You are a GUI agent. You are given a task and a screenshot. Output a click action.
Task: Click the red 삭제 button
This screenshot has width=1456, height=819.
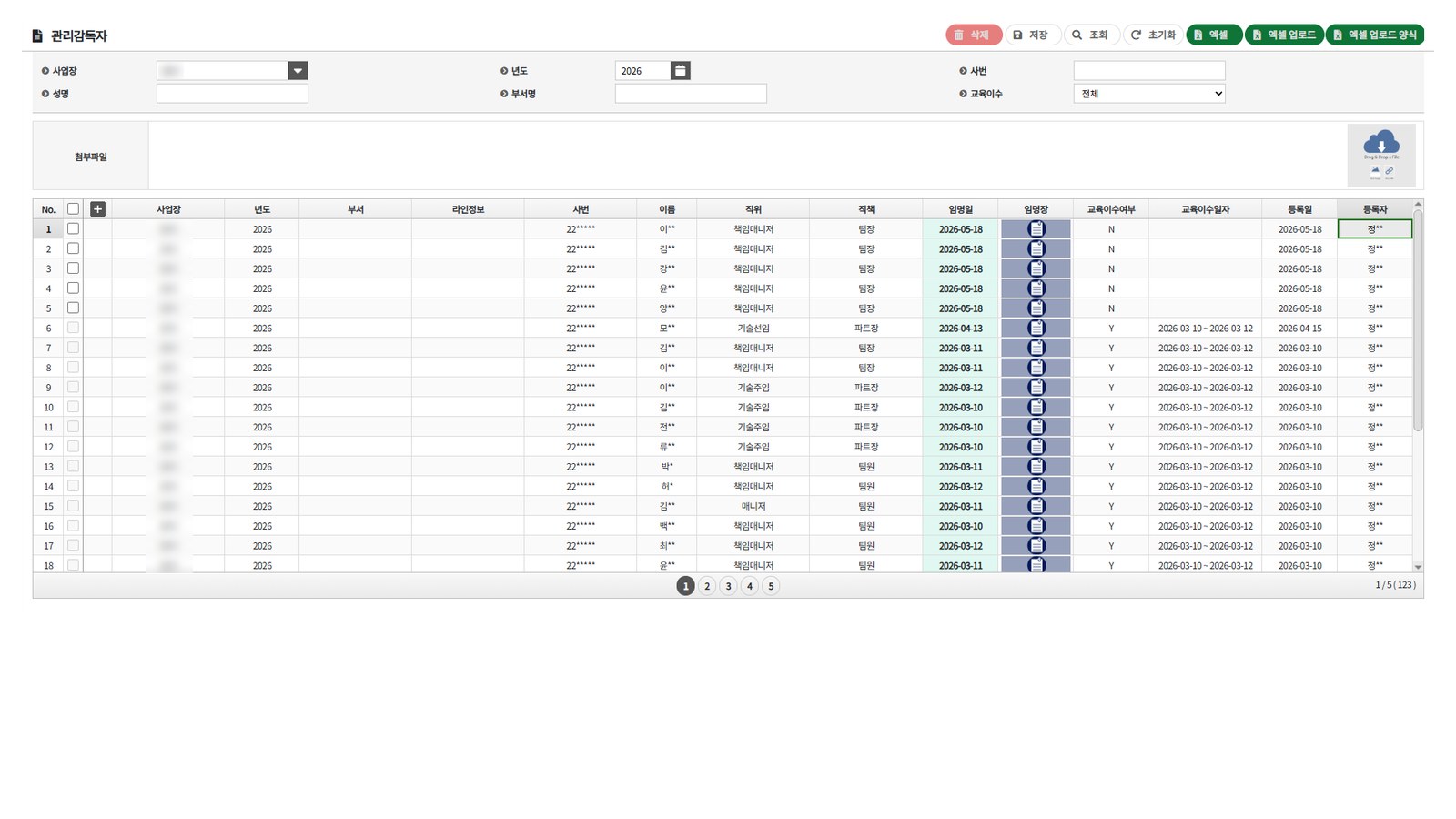[974, 35]
